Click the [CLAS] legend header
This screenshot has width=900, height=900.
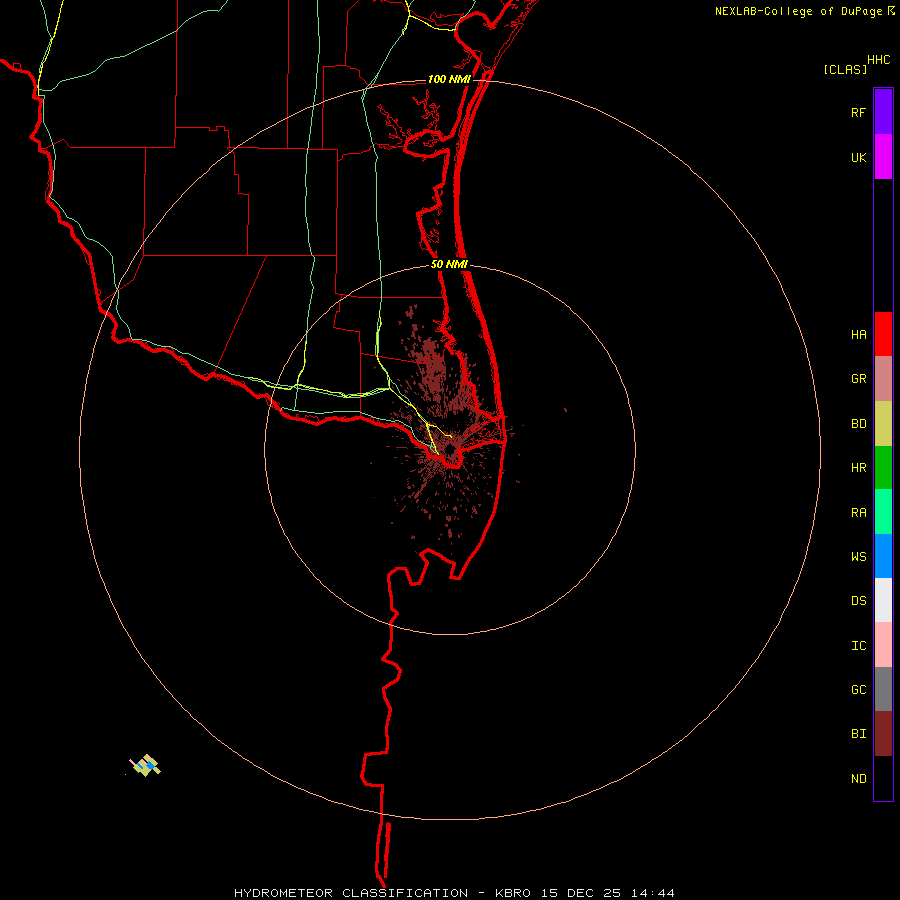(x=845, y=69)
